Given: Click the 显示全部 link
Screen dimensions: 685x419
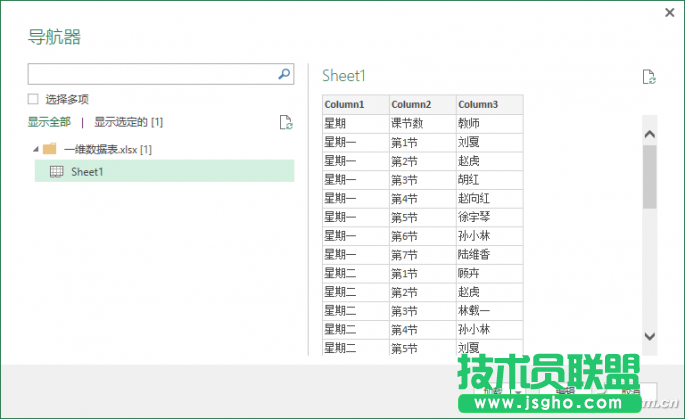Looking at the screenshot, I should tap(49, 122).
